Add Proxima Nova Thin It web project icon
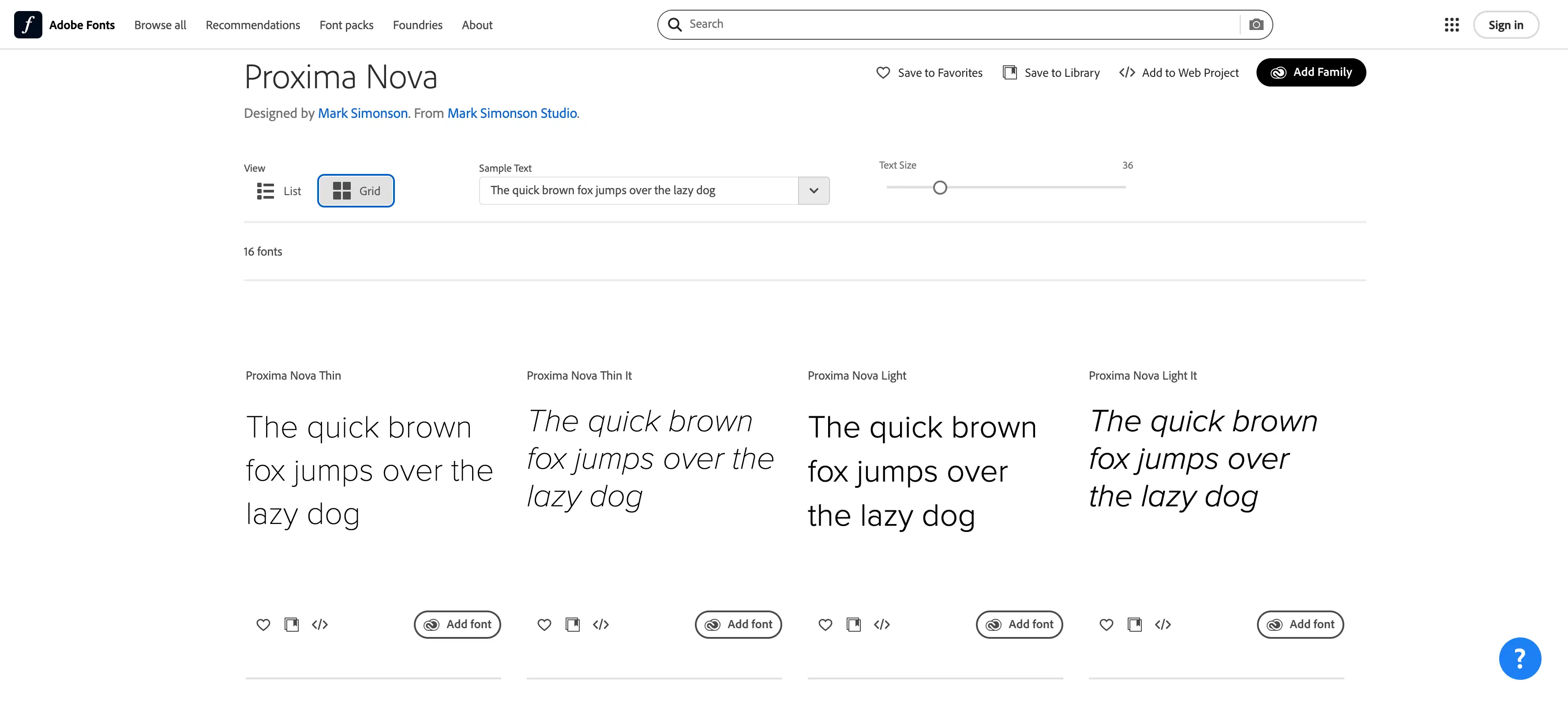Viewport: 1568px width, 701px height. click(x=601, y=624)
